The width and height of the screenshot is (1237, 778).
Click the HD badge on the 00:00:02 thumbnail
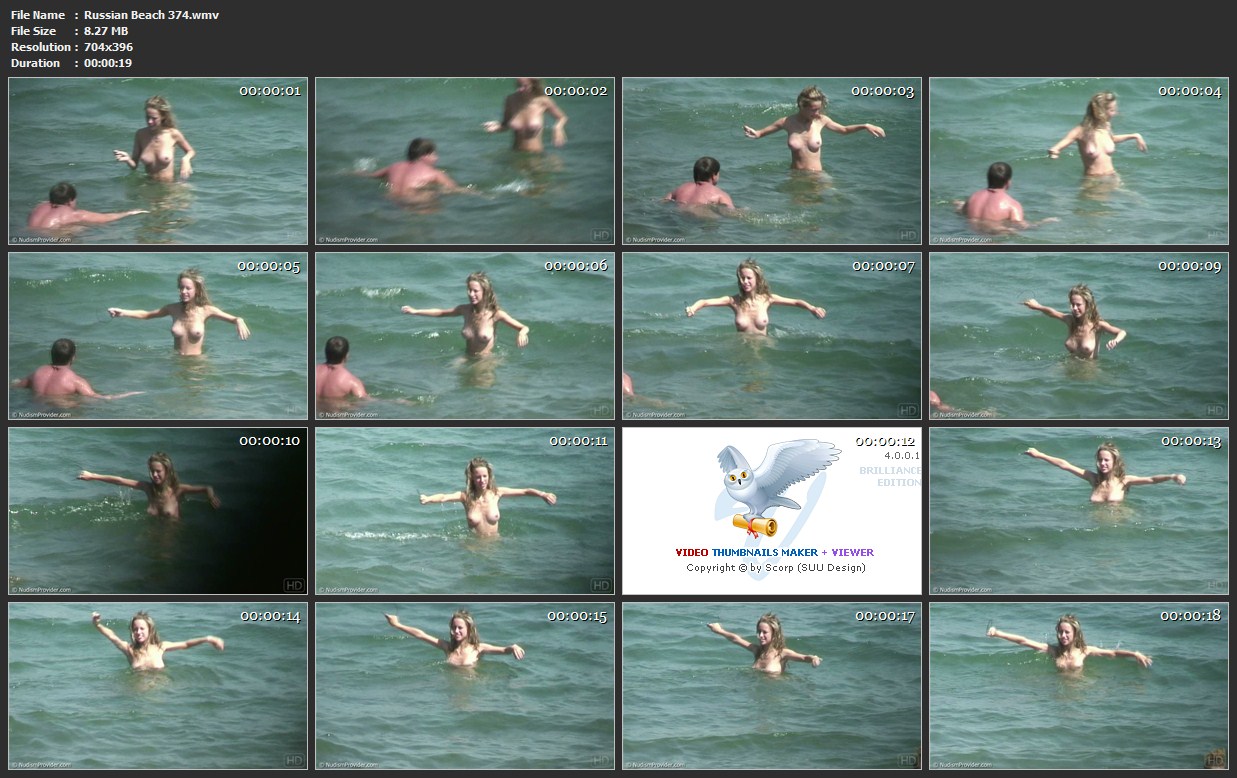pyautogui.click(x=601, y=235)
